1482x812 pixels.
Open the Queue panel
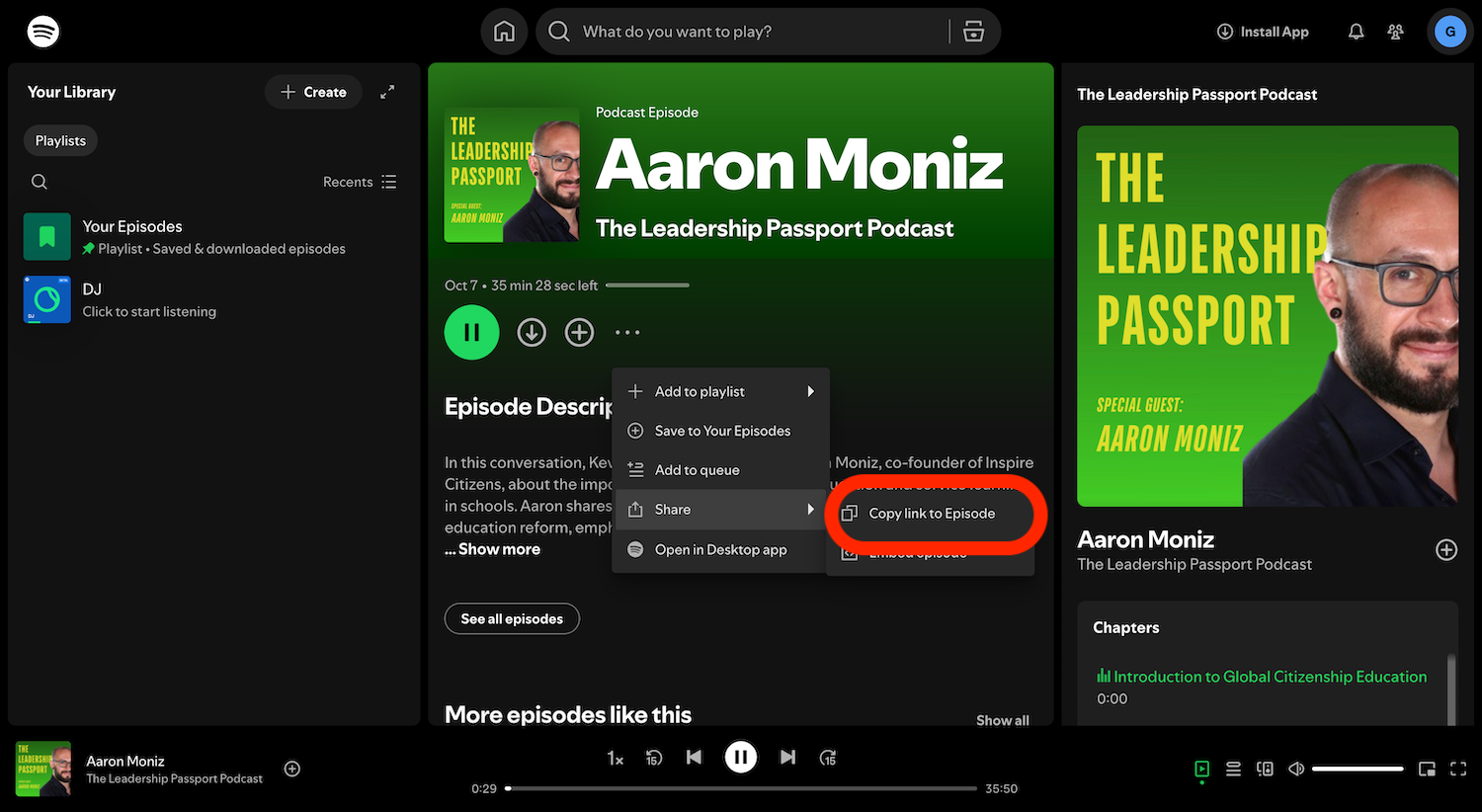click(x=1233, y=769)
